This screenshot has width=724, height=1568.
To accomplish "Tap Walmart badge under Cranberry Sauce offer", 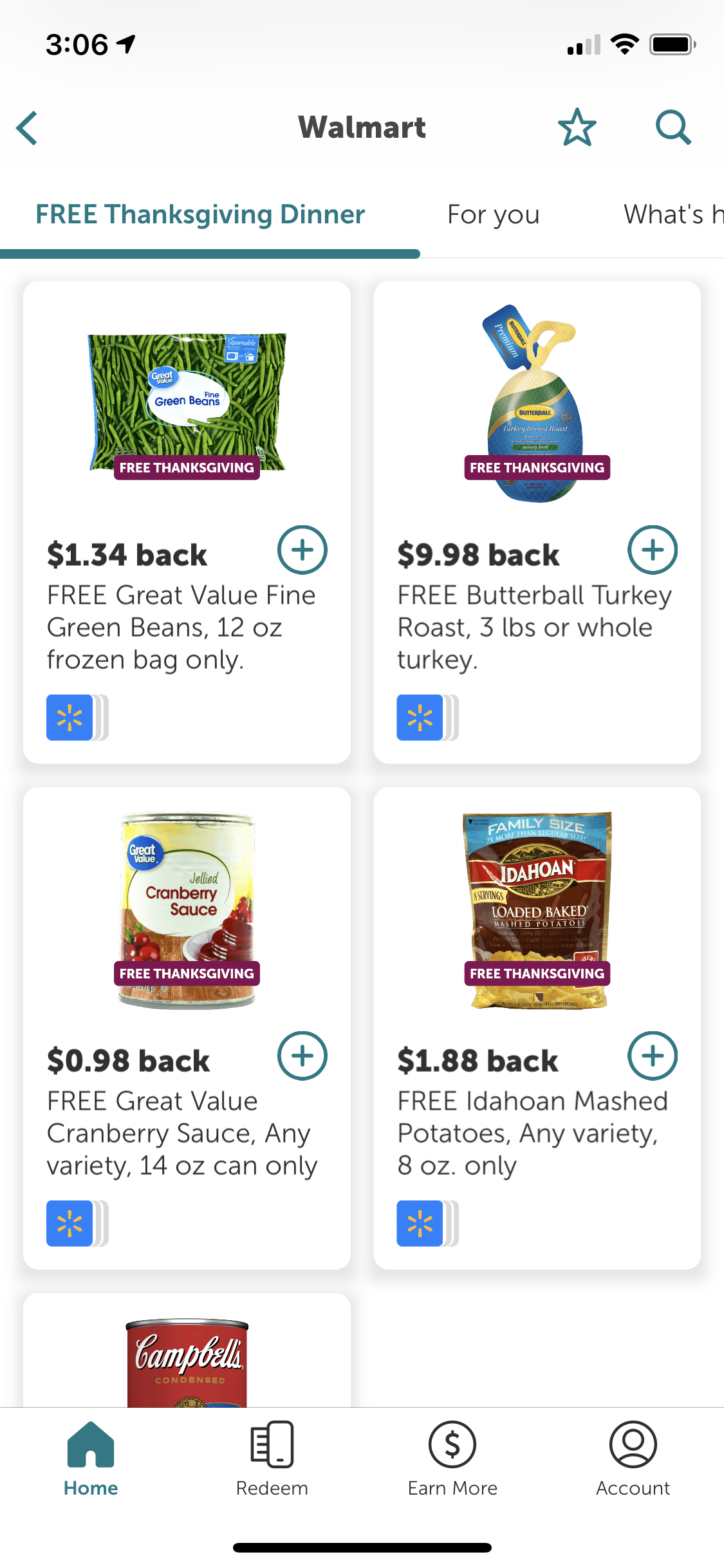I will (x=70, y=1224).
